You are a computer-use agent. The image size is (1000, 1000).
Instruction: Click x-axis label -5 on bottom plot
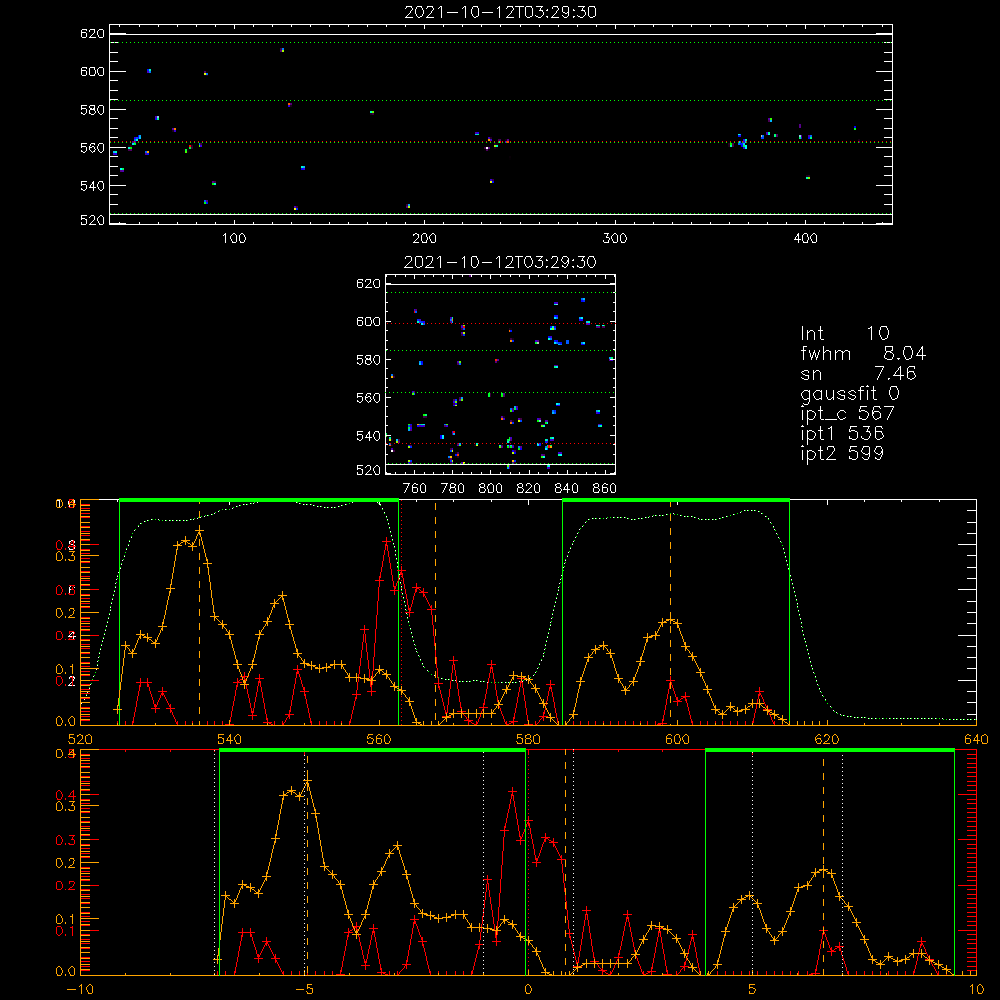point(304,990)
